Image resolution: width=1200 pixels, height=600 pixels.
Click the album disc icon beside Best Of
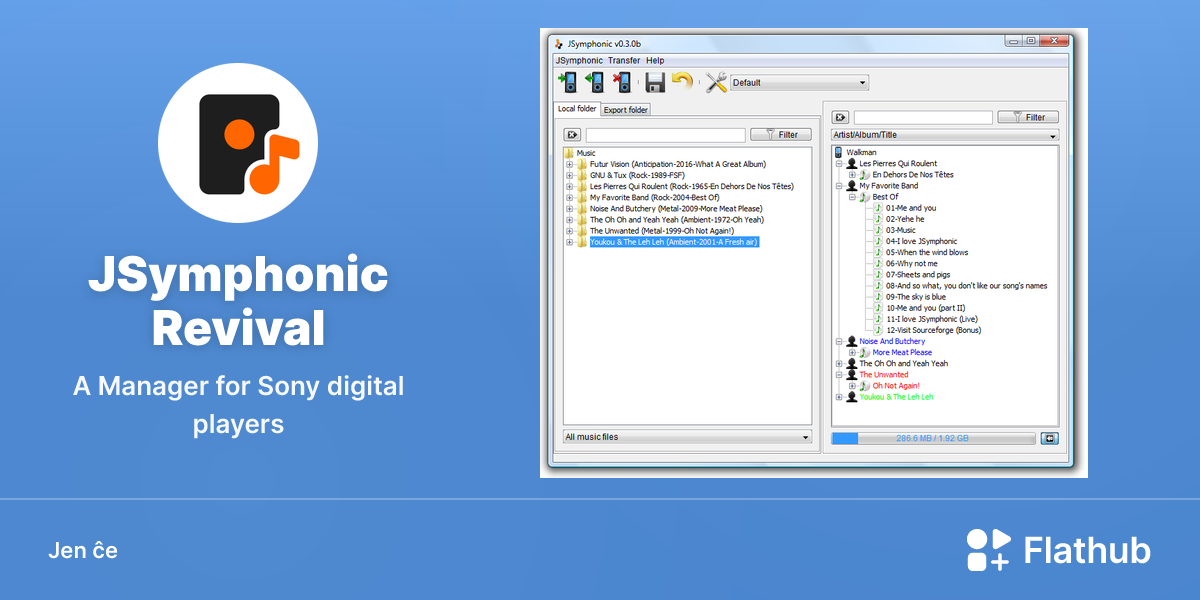coord(864,197)
